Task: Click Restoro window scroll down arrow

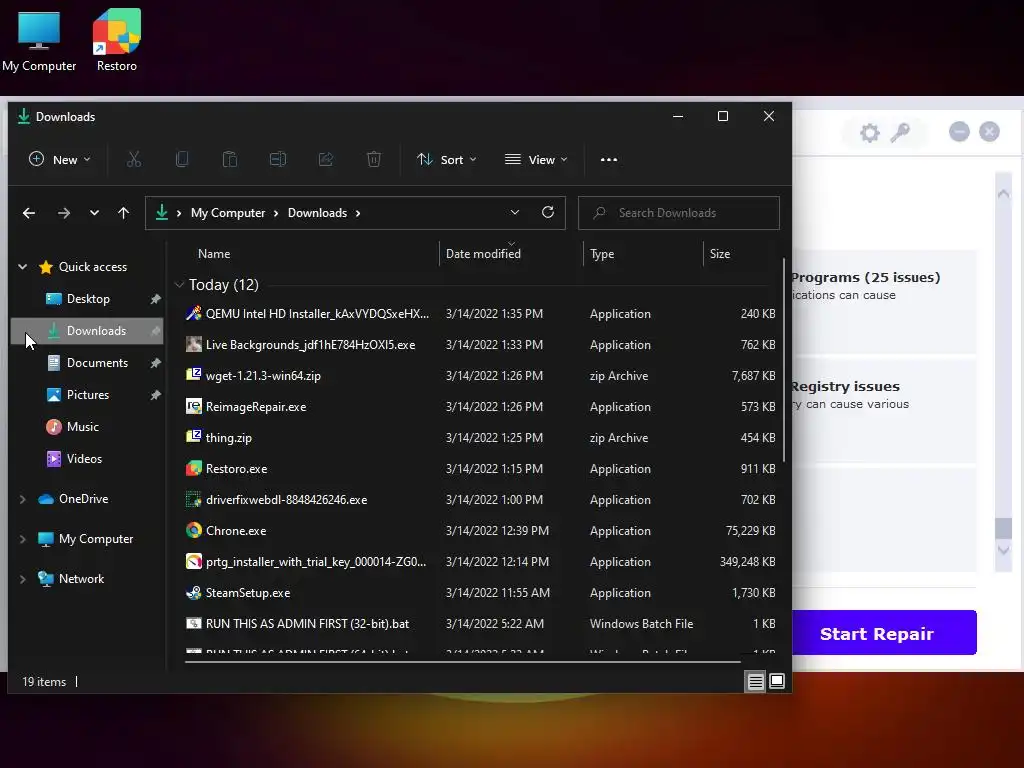Action: click(1003, 551)
